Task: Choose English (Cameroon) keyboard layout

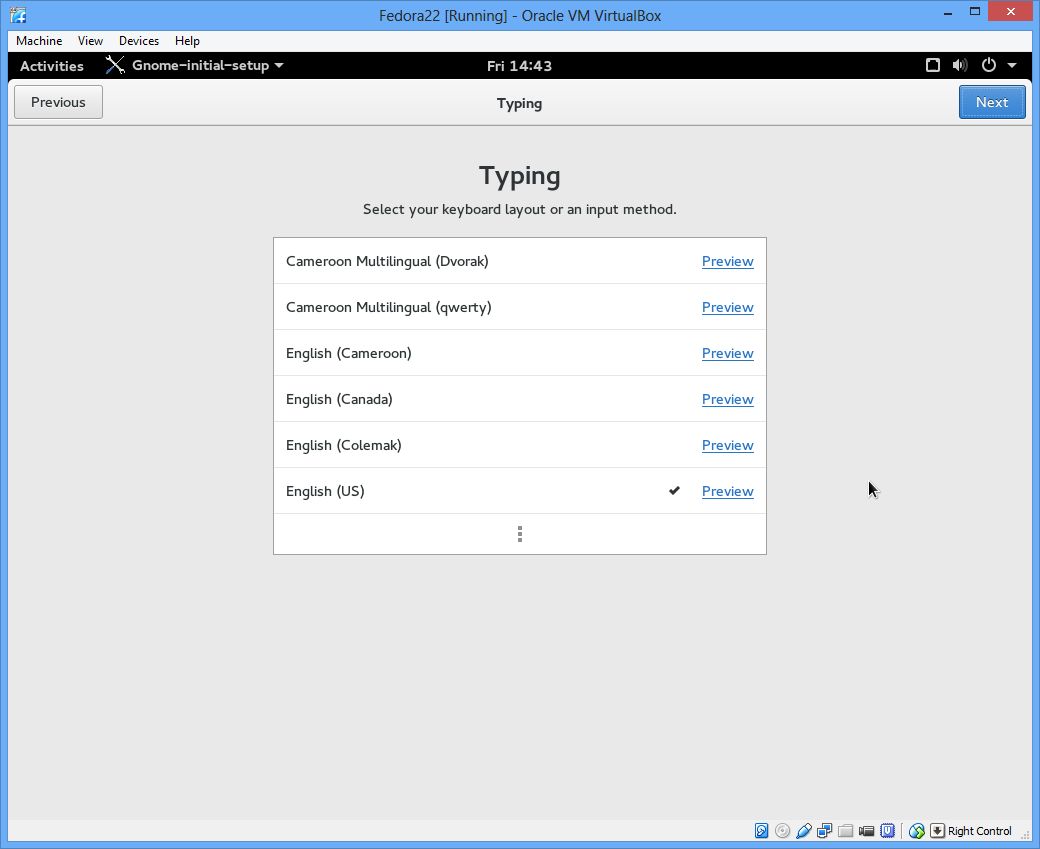Action: pos(520,353)
